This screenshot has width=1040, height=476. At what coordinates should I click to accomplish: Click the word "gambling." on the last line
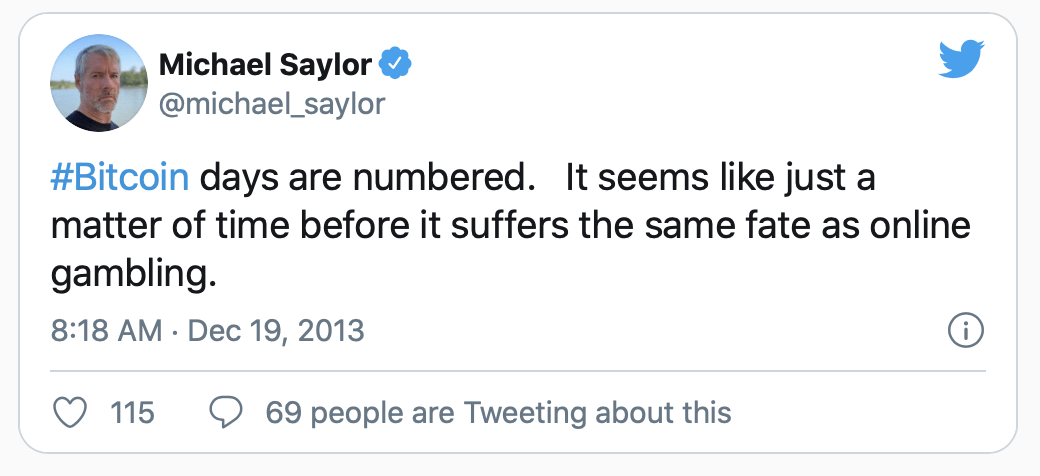(x=133, y=272)
